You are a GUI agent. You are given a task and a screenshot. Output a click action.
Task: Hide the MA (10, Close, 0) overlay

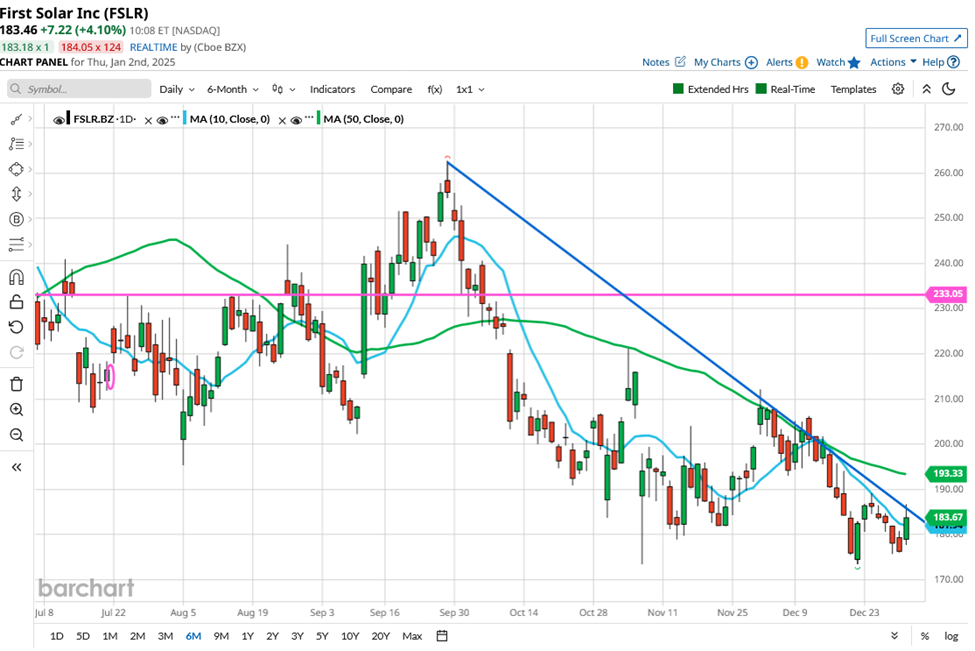pos(160,118)
